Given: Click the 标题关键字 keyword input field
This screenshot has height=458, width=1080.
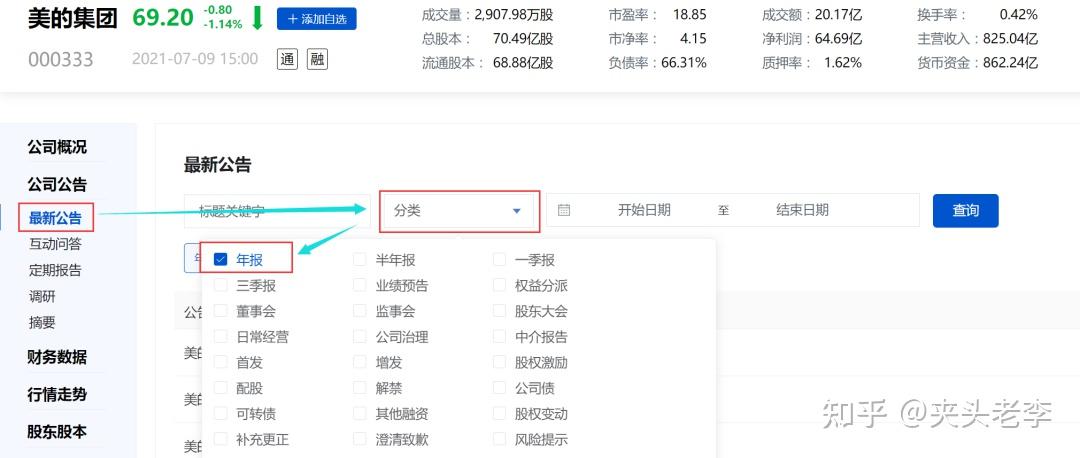Looking at the screenshot, I should 278,211.
